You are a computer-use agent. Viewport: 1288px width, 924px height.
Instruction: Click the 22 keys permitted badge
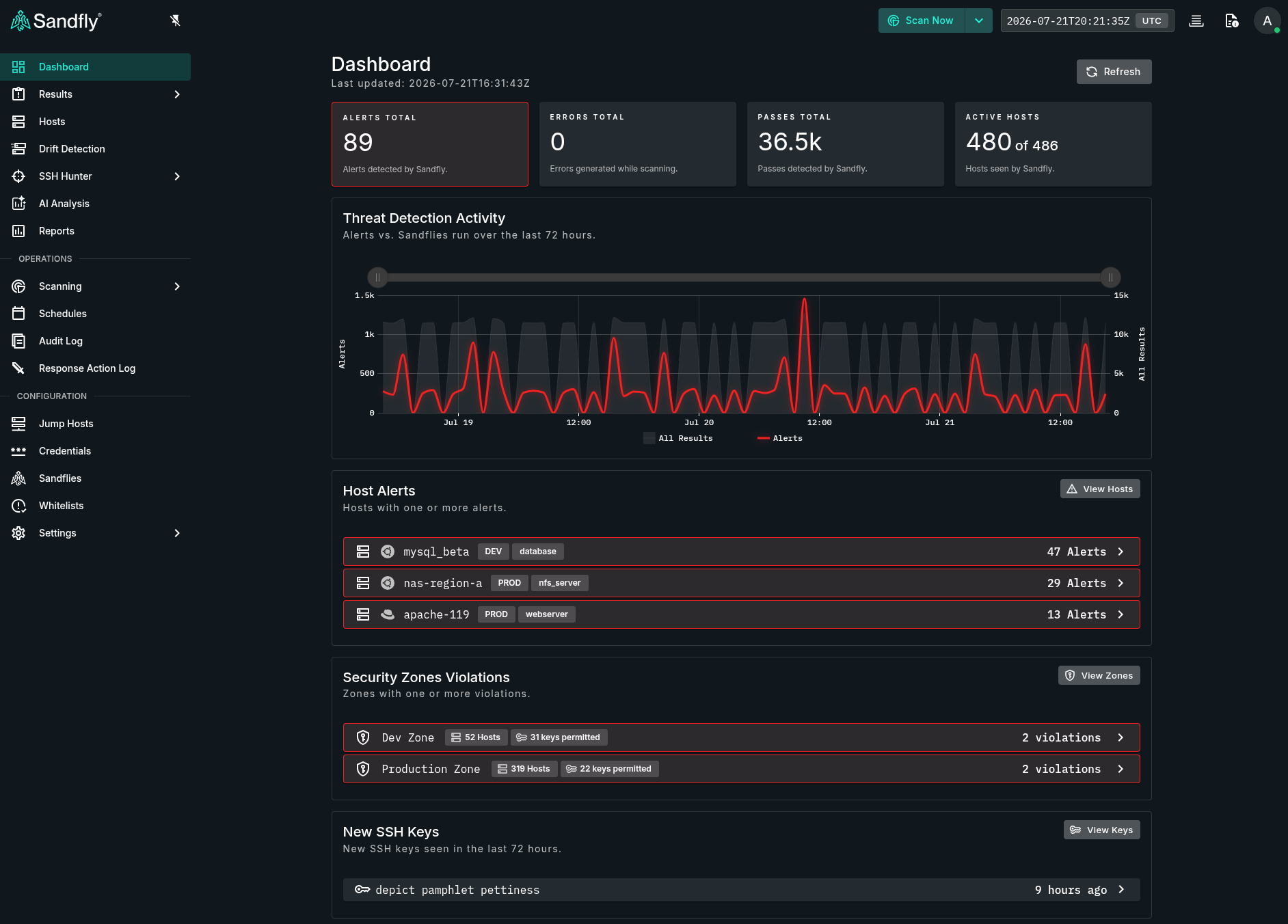click(610, 769)
